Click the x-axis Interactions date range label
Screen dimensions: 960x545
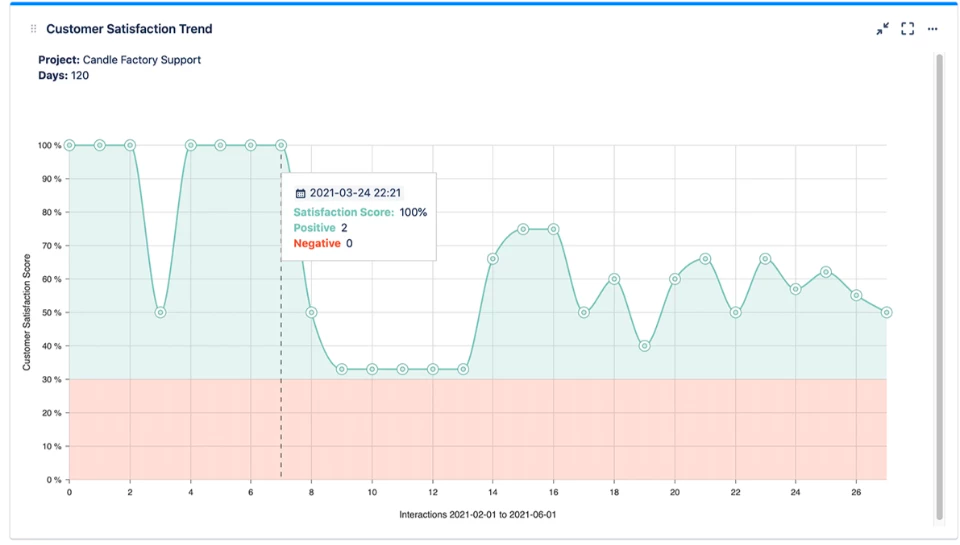[x=477, y=515]
